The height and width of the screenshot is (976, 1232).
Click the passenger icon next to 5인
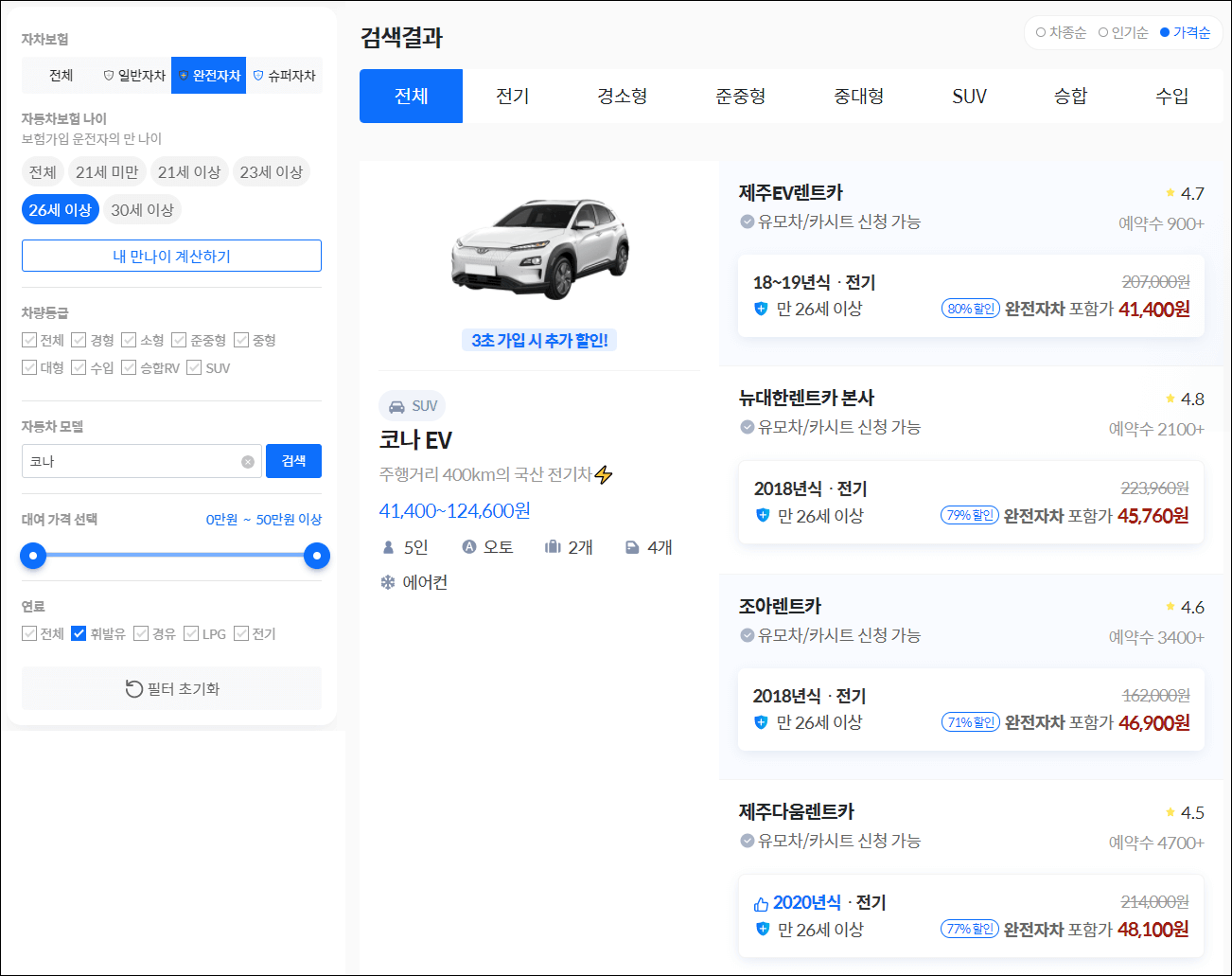[388, 547]
